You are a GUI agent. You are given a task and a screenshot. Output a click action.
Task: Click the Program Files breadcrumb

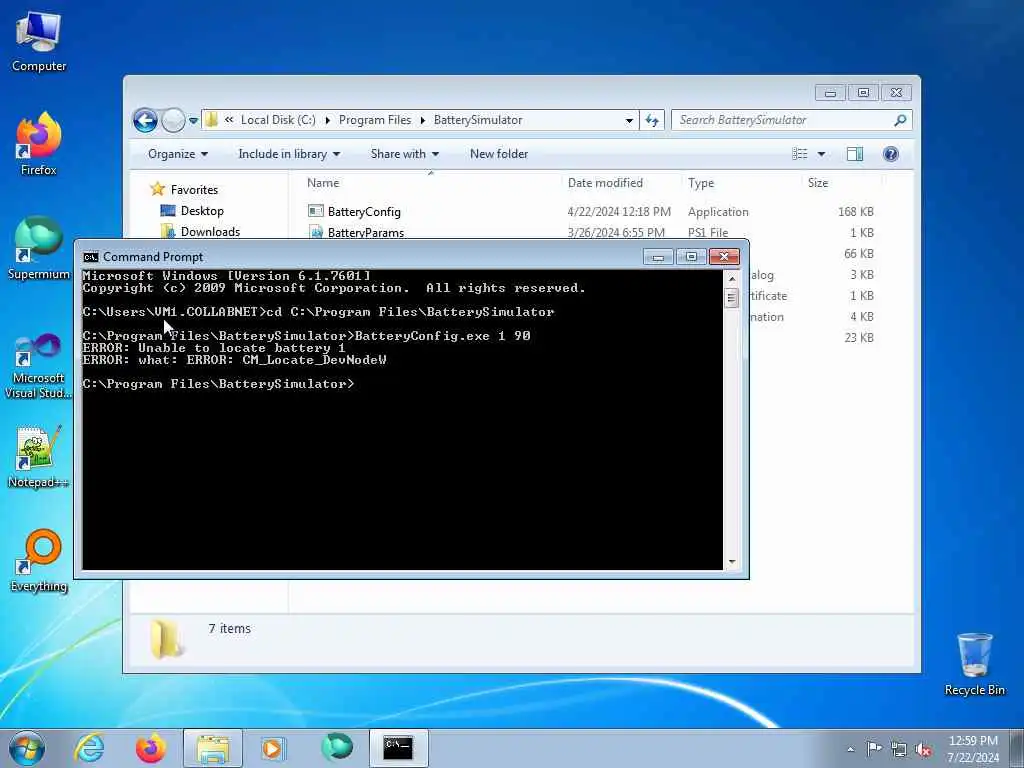(375, 120)
